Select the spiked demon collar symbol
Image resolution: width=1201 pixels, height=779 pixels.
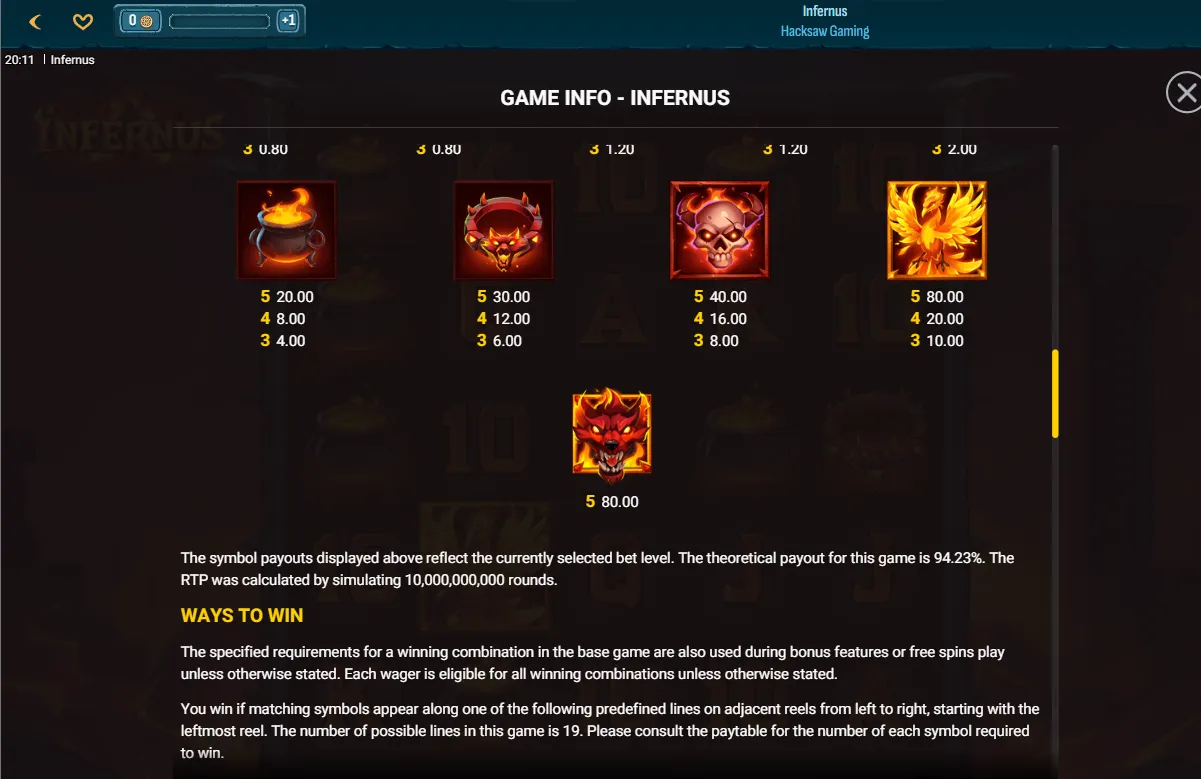[503, 230]
